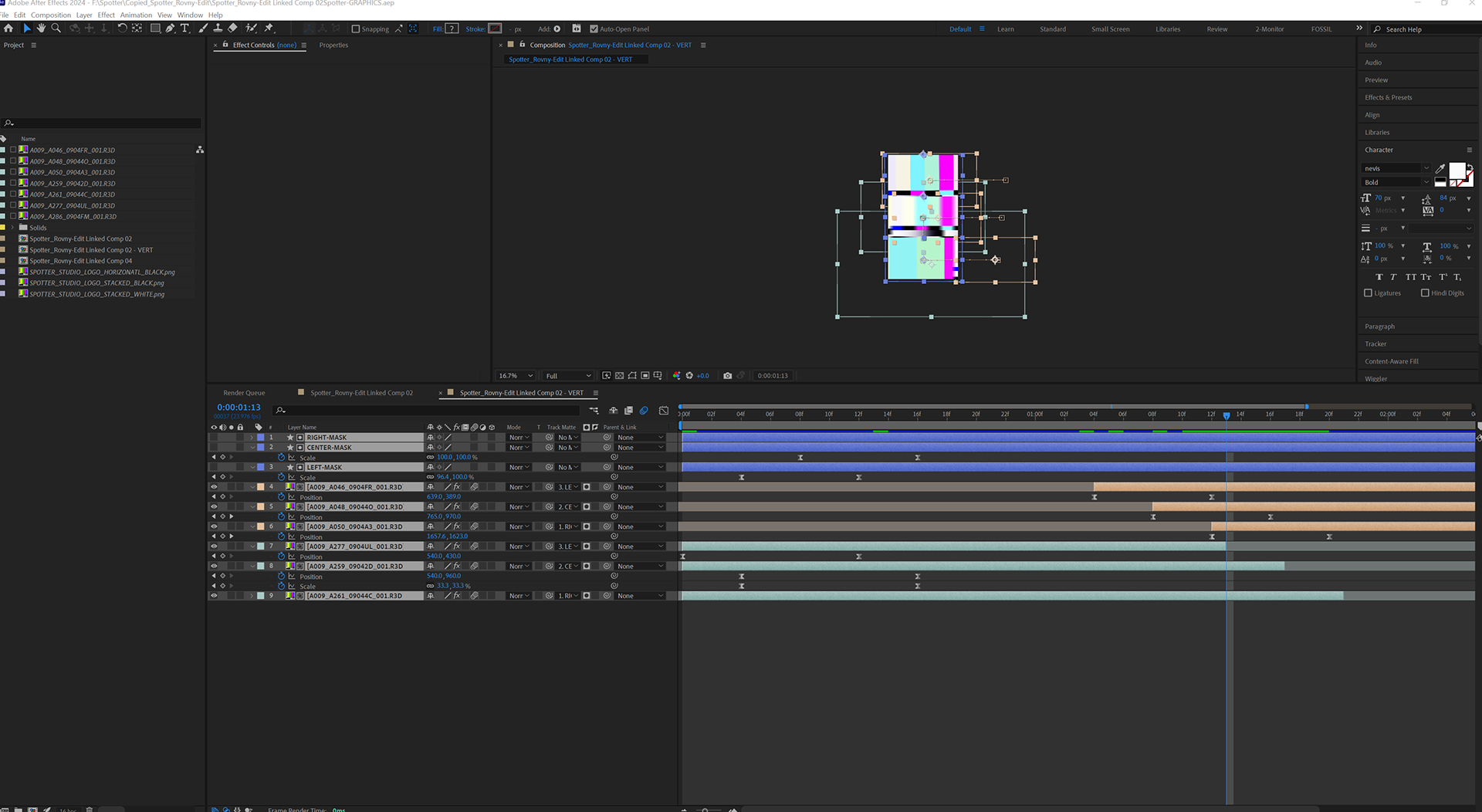Switch to the Standard workspace
1482x812 pixels.
(x=1053, y=29)
